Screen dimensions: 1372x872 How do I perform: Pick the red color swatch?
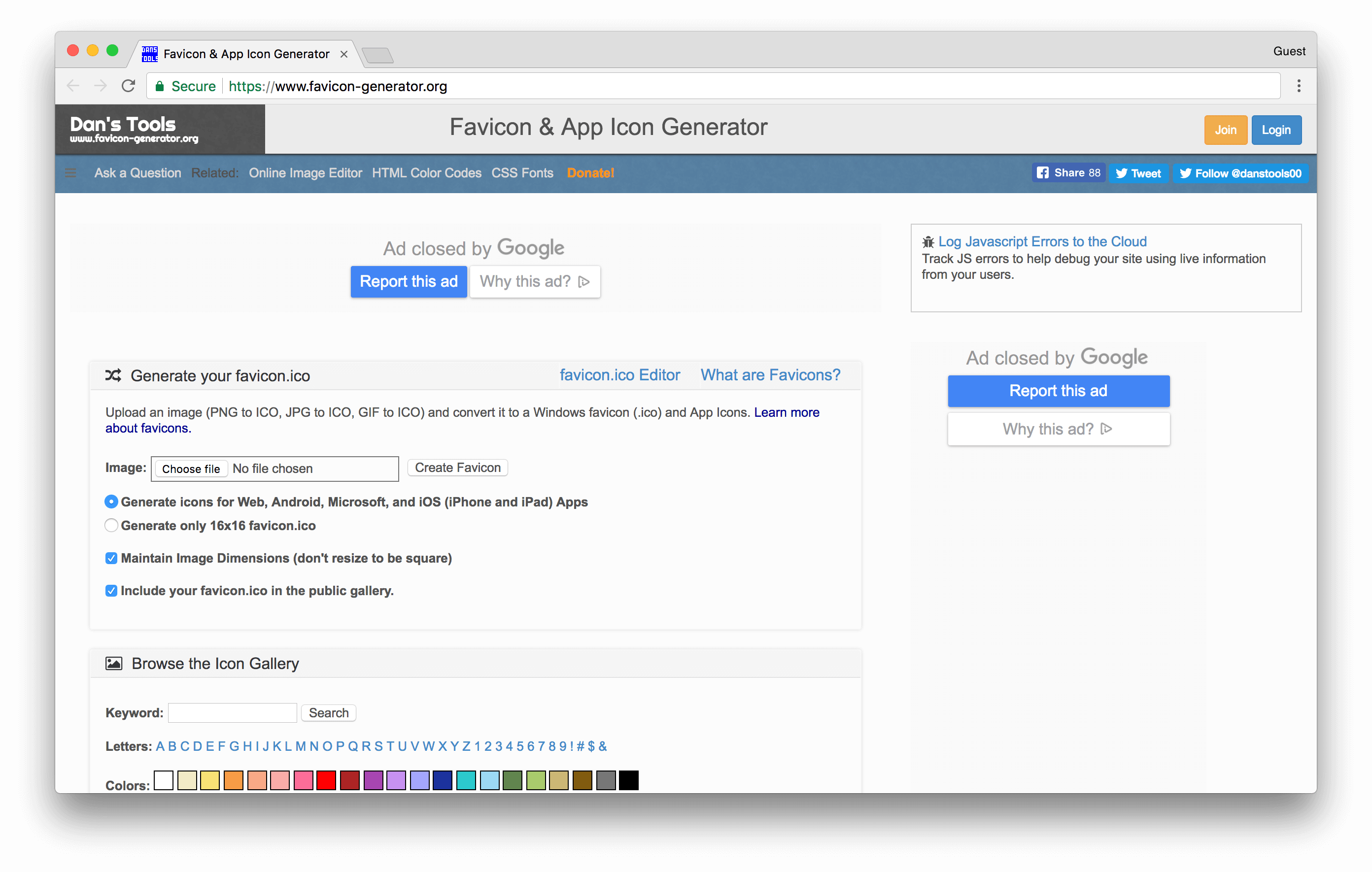[326, 780]
